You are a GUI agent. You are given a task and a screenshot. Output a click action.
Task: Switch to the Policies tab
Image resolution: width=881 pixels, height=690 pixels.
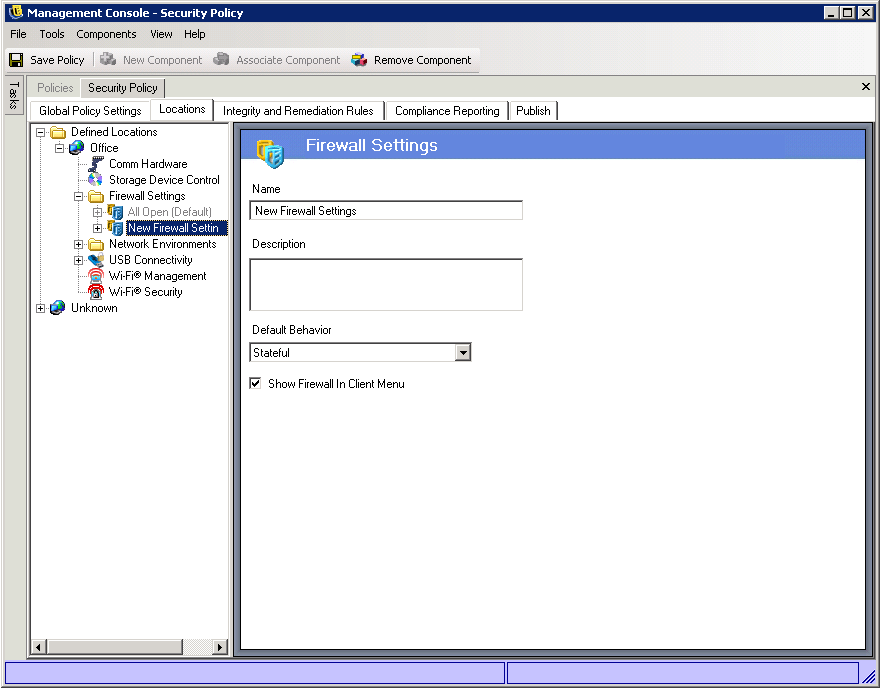[x=55, y=88]
